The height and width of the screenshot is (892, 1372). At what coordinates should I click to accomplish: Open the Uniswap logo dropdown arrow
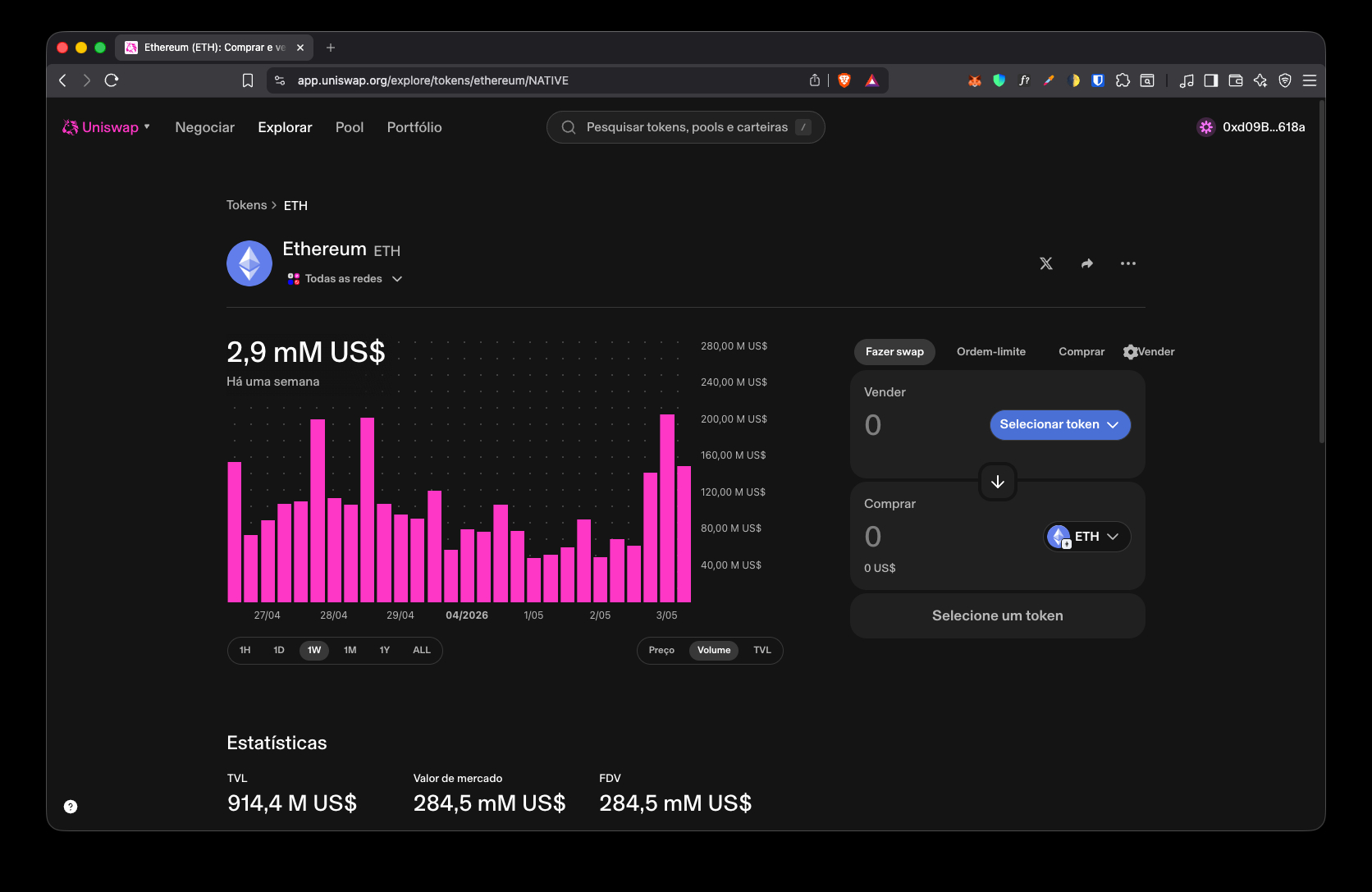[x=147, y=126]
